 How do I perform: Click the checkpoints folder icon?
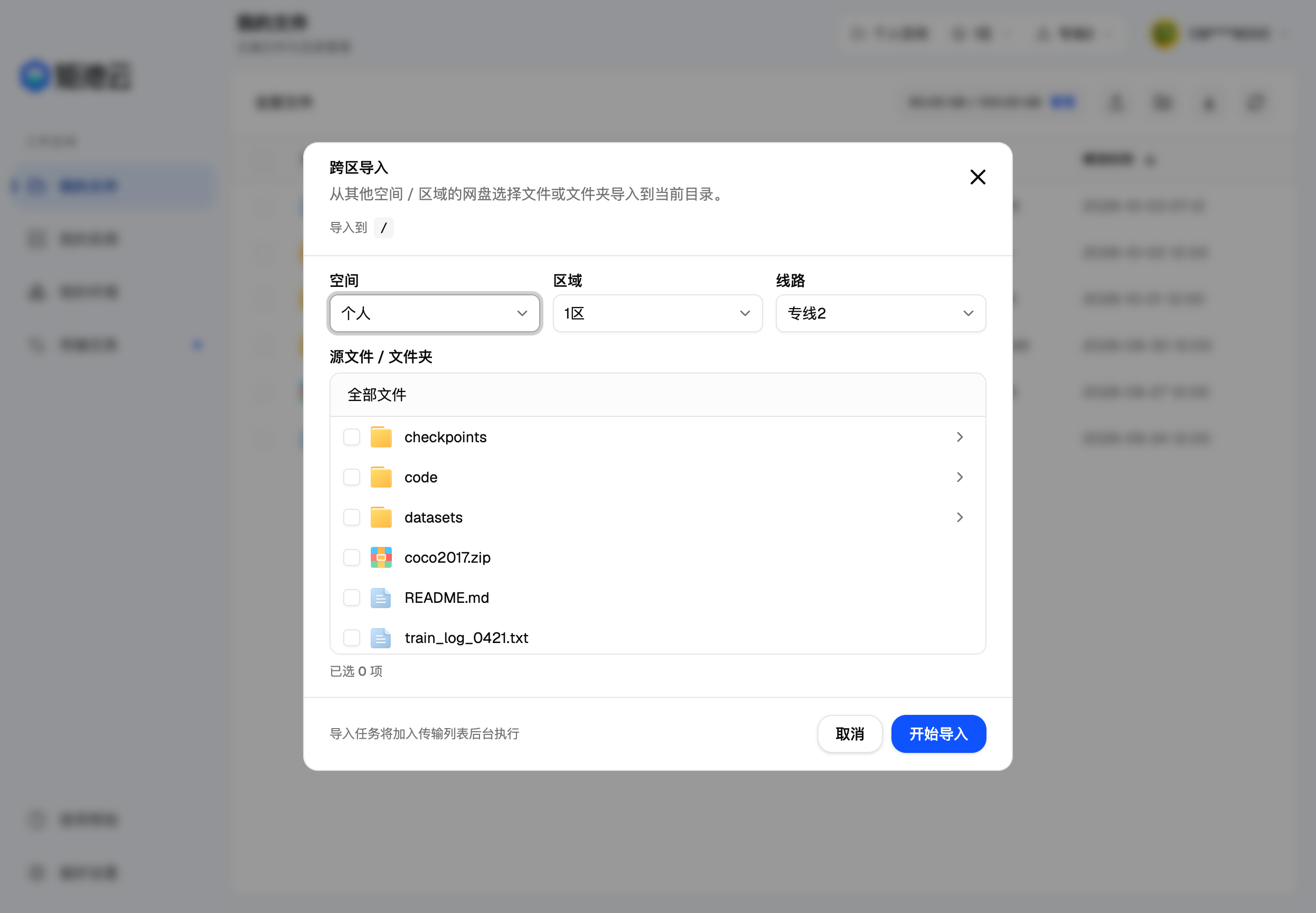point(381,437)
